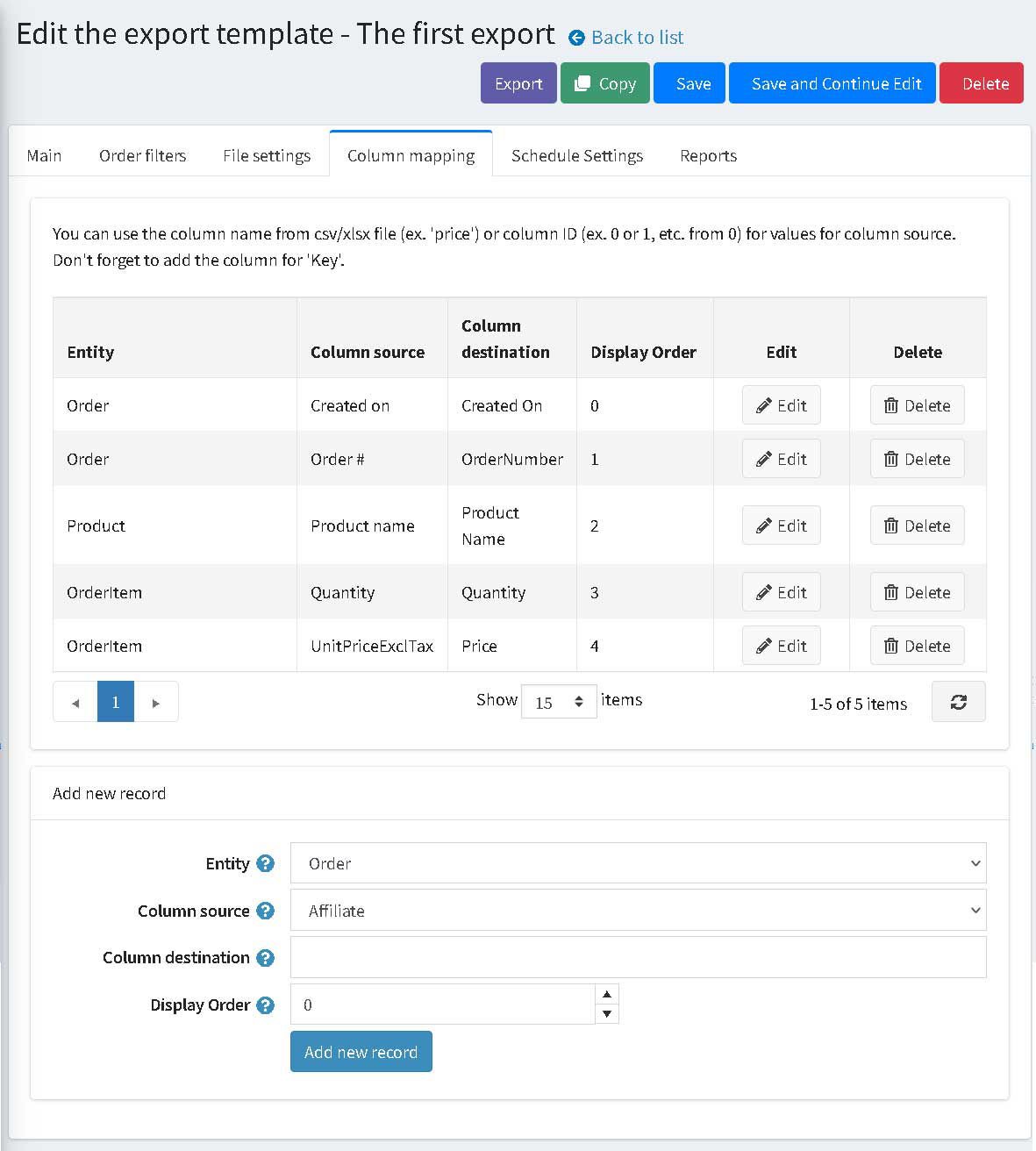Edit the Order # row
Viewport: 1036px width, 1151px height.
(782, 459)
